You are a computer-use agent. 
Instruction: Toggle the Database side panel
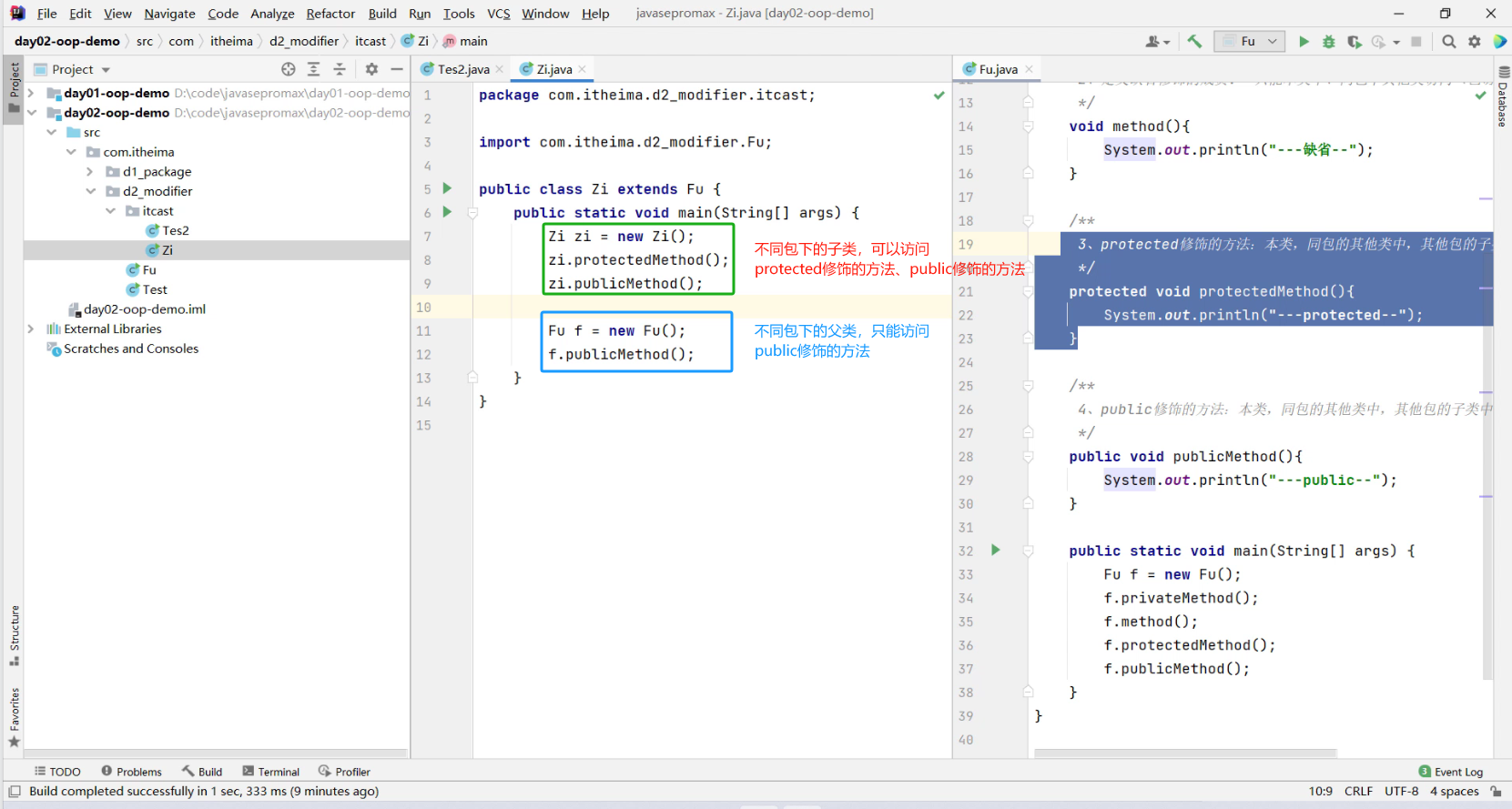(1503, 97)
